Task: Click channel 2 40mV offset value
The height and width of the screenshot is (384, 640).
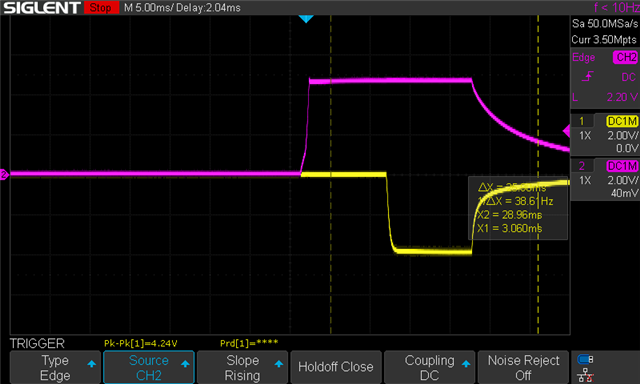Action: coord(624,193)
